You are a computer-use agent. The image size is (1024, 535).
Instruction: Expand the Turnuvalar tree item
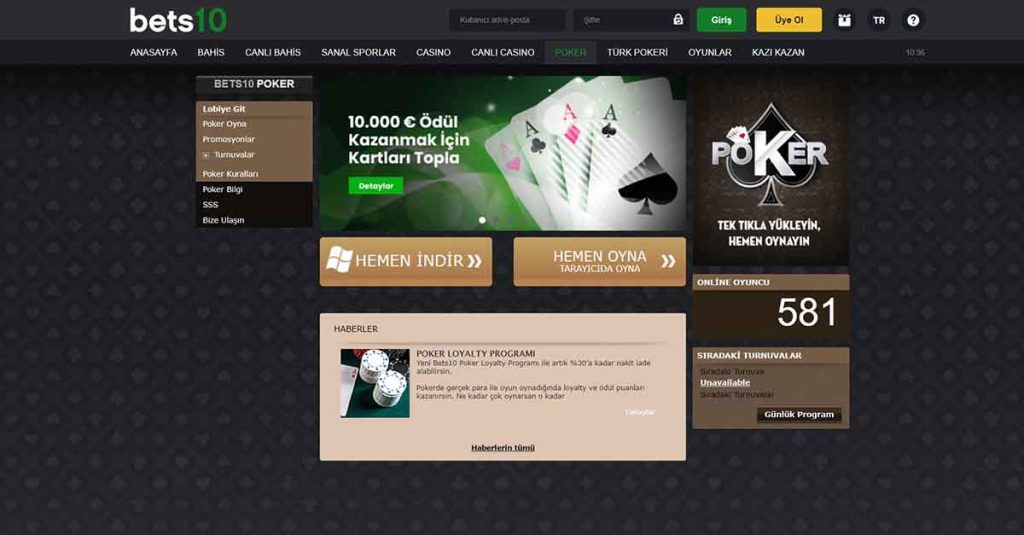click(206, 155)
